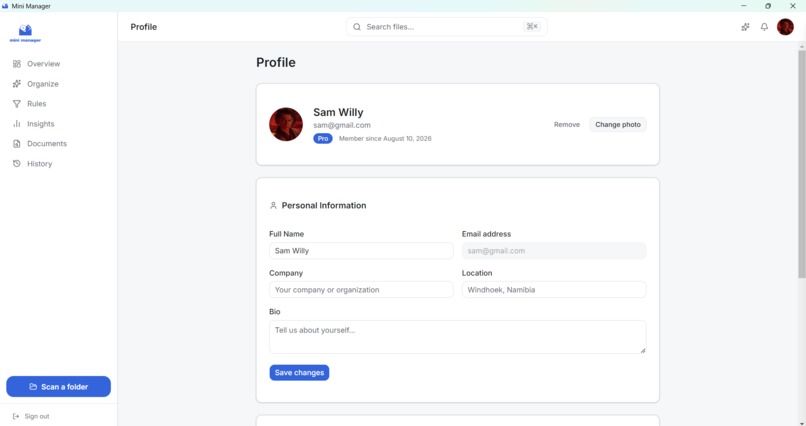The height and width of the screenshot is (426, 806).
Task: Click the Profile title in top bar
Action: pyautogui.click(x=143, y=27)
